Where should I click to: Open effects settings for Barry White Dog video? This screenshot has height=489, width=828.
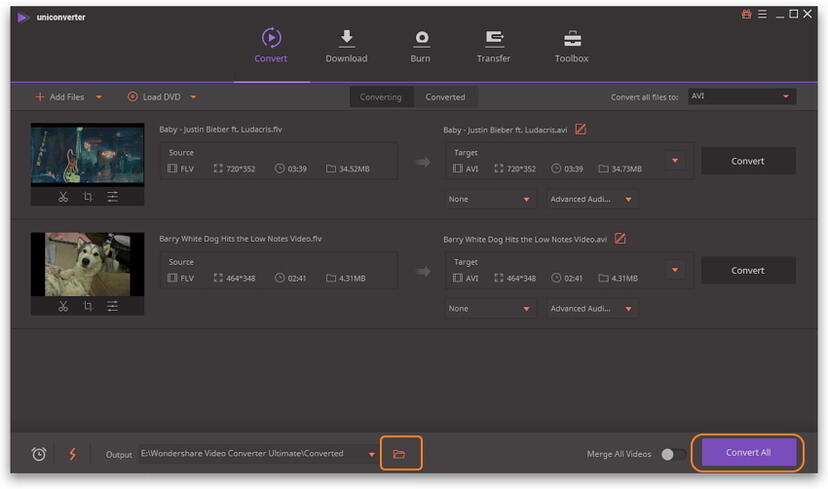[112, 306]
